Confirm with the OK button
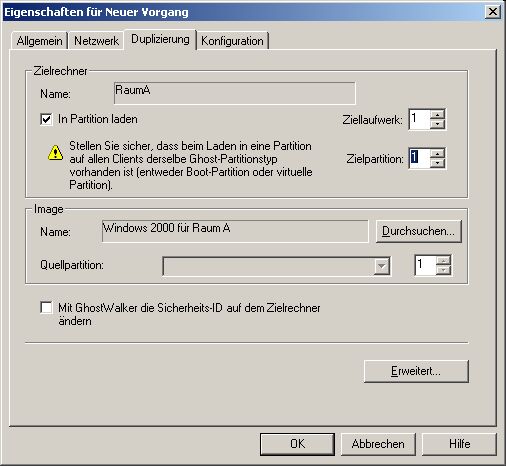 [x=297, y=444]
